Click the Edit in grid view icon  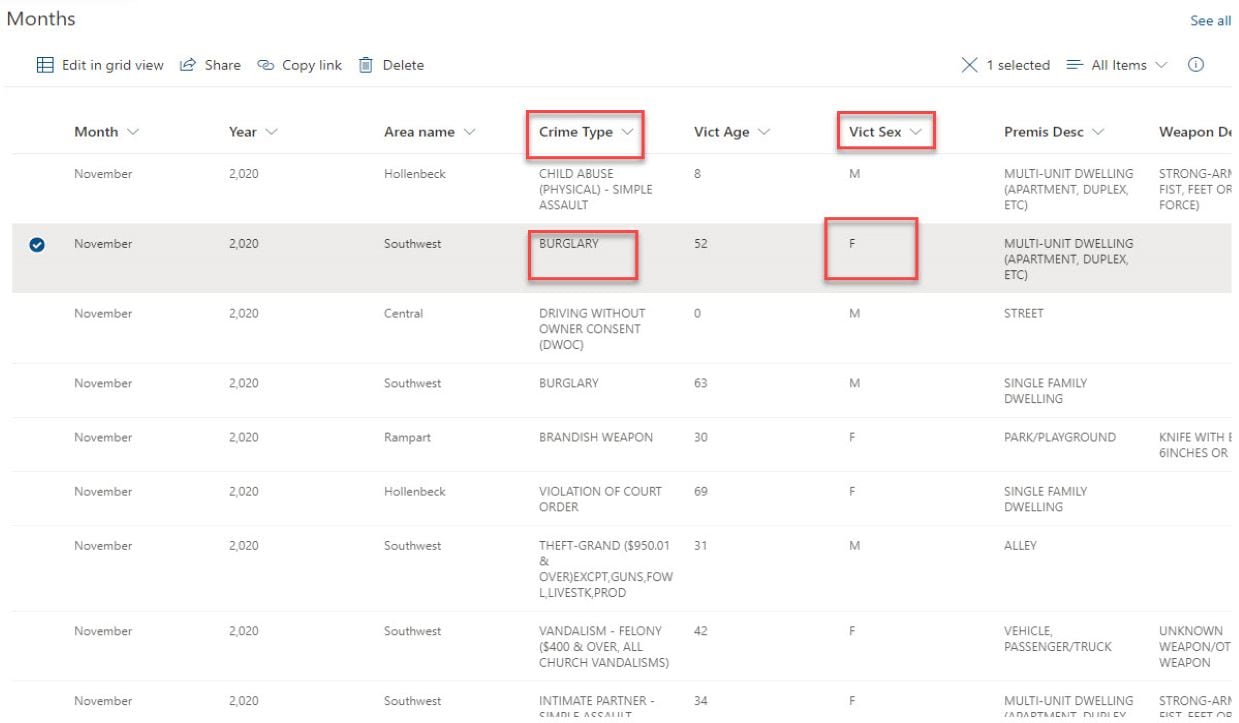tap(45, 65)
